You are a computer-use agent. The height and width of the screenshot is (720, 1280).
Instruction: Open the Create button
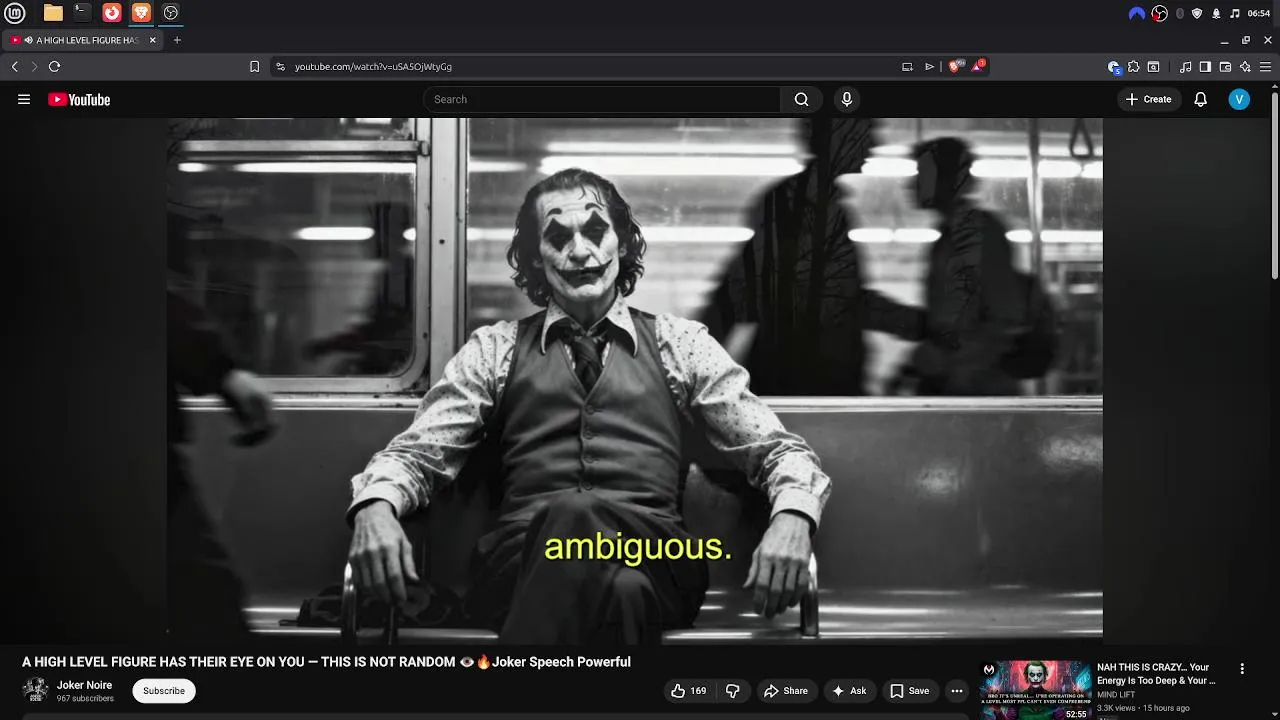(x=1148, y=99)
